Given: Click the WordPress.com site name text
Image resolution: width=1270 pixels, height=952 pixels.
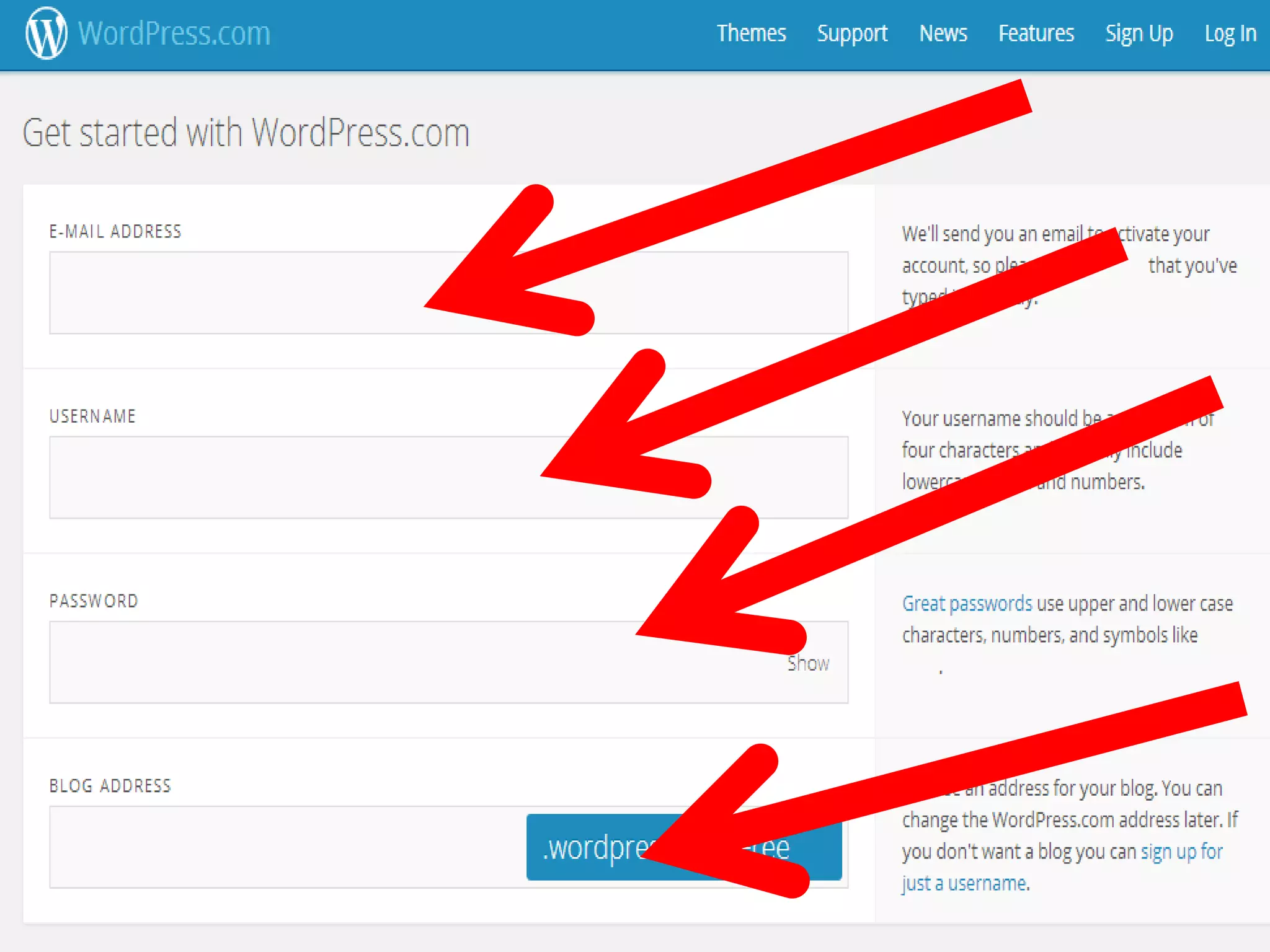Looking at the screenshot, I should (x=174, y=33).
